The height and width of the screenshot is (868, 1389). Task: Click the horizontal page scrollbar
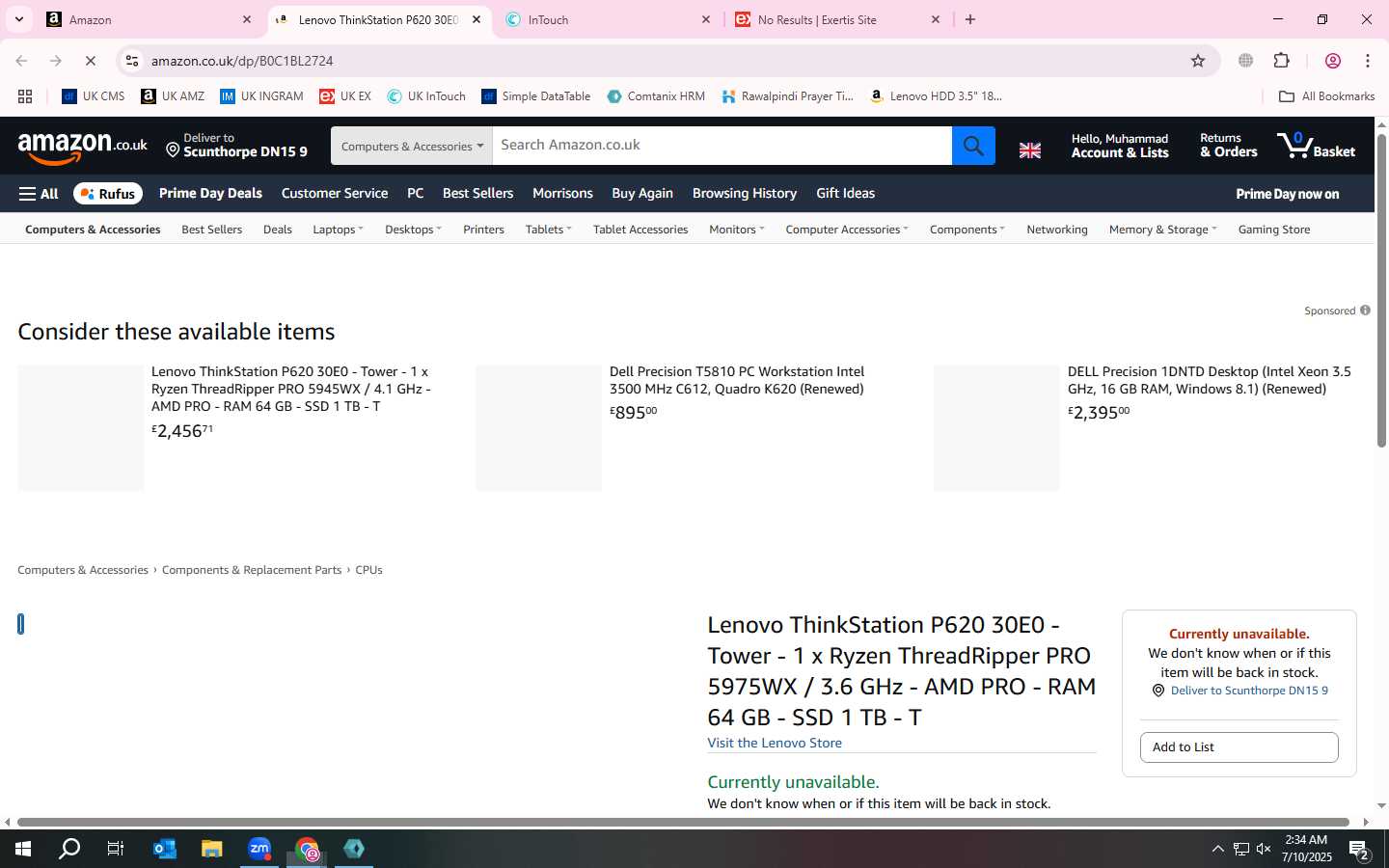pyautogui.click(x=683, y=823)
